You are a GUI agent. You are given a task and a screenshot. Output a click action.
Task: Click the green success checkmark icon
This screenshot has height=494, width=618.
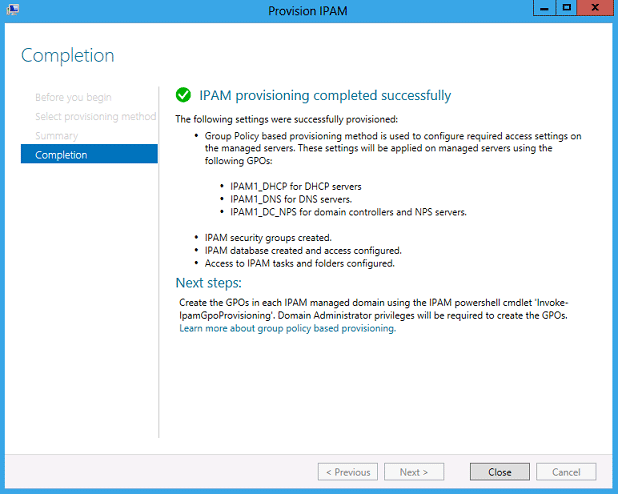coord(183,95)
